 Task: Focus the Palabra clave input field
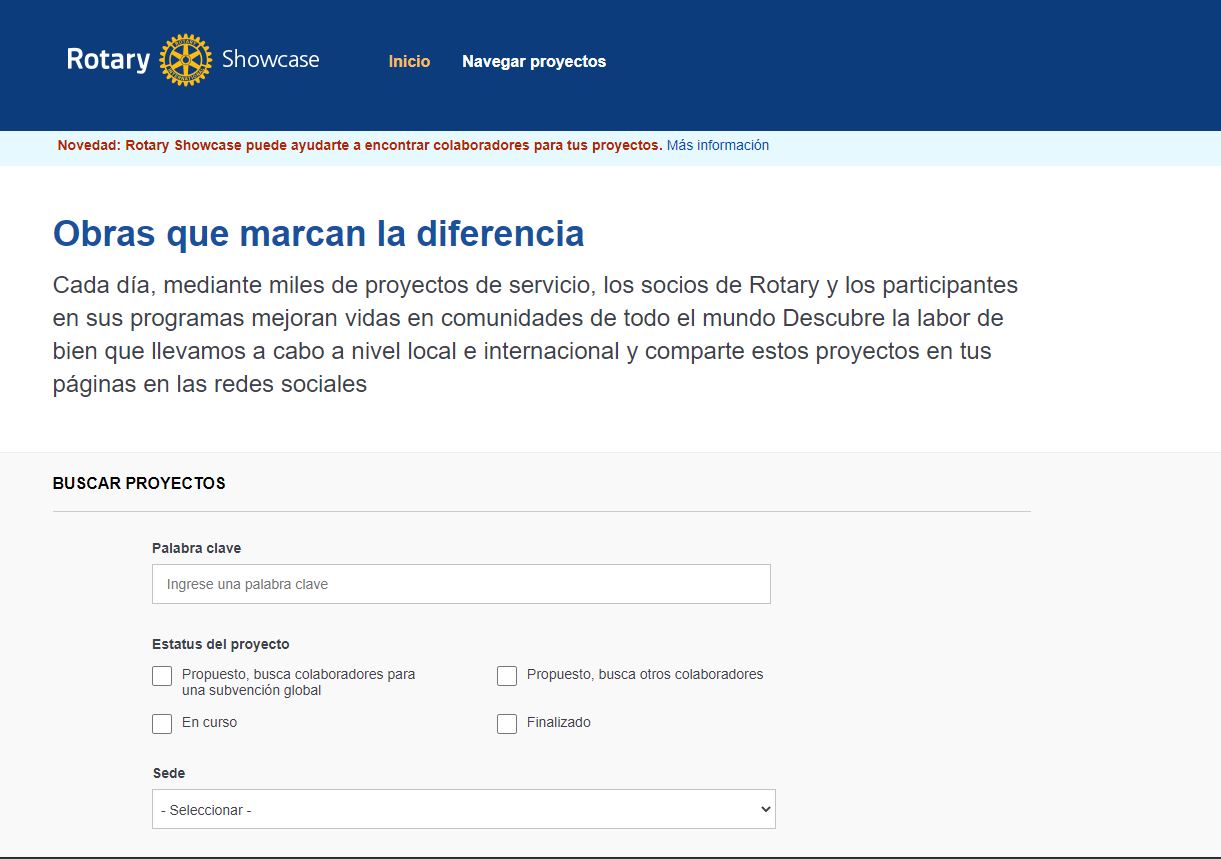pos(461,584)
